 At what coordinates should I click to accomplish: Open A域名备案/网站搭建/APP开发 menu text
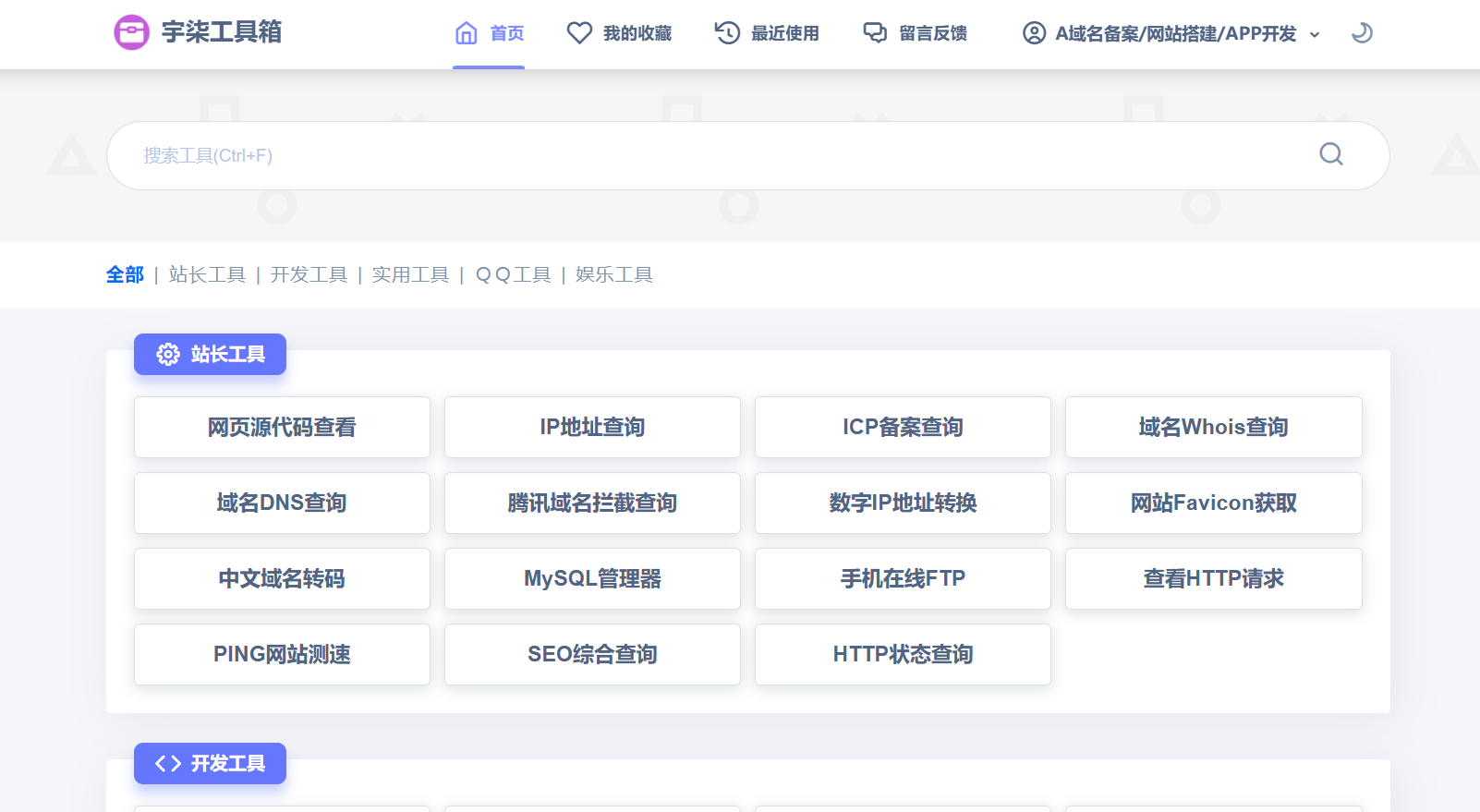click(x=1176, y=34)
